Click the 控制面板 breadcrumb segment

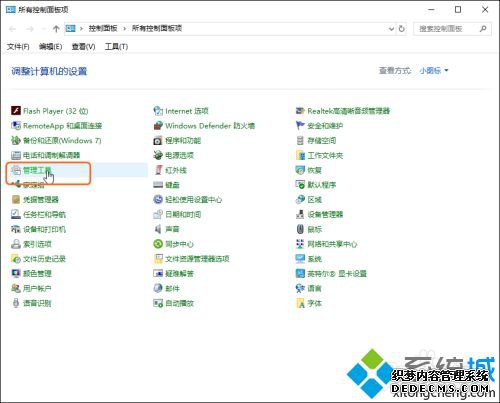(x=103, y=28)
